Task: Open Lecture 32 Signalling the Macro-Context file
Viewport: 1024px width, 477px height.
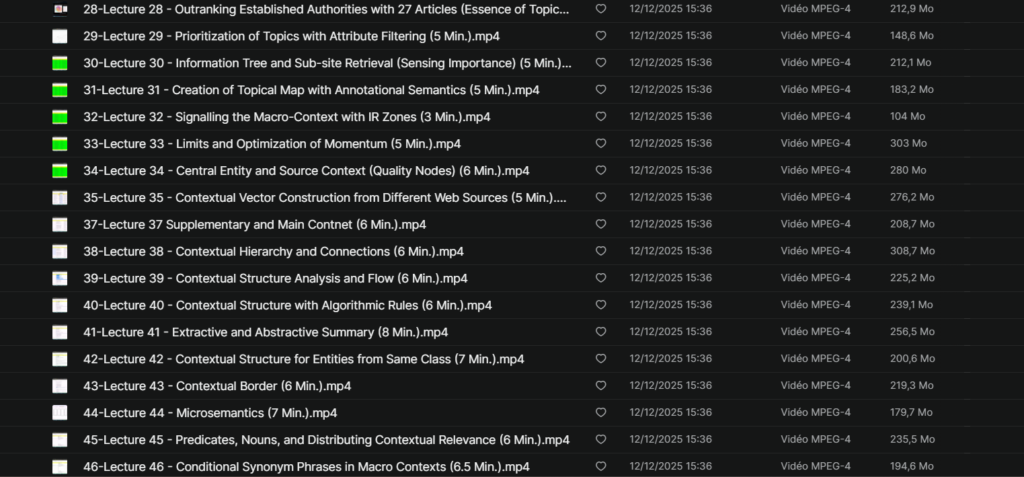Action: [x=287, y=117]
